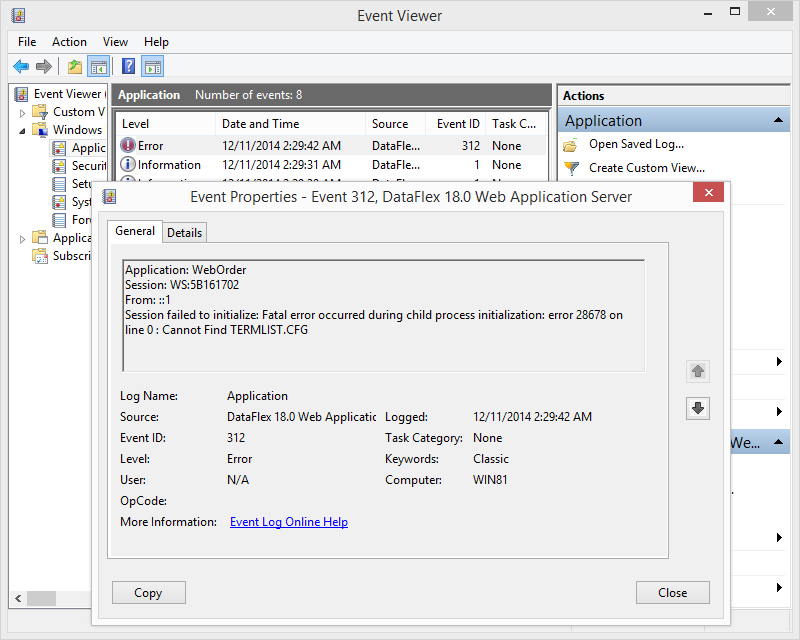800x640 pixels.
Task: Open Help with the question mark icon
Action: click(x=129, y=66)
